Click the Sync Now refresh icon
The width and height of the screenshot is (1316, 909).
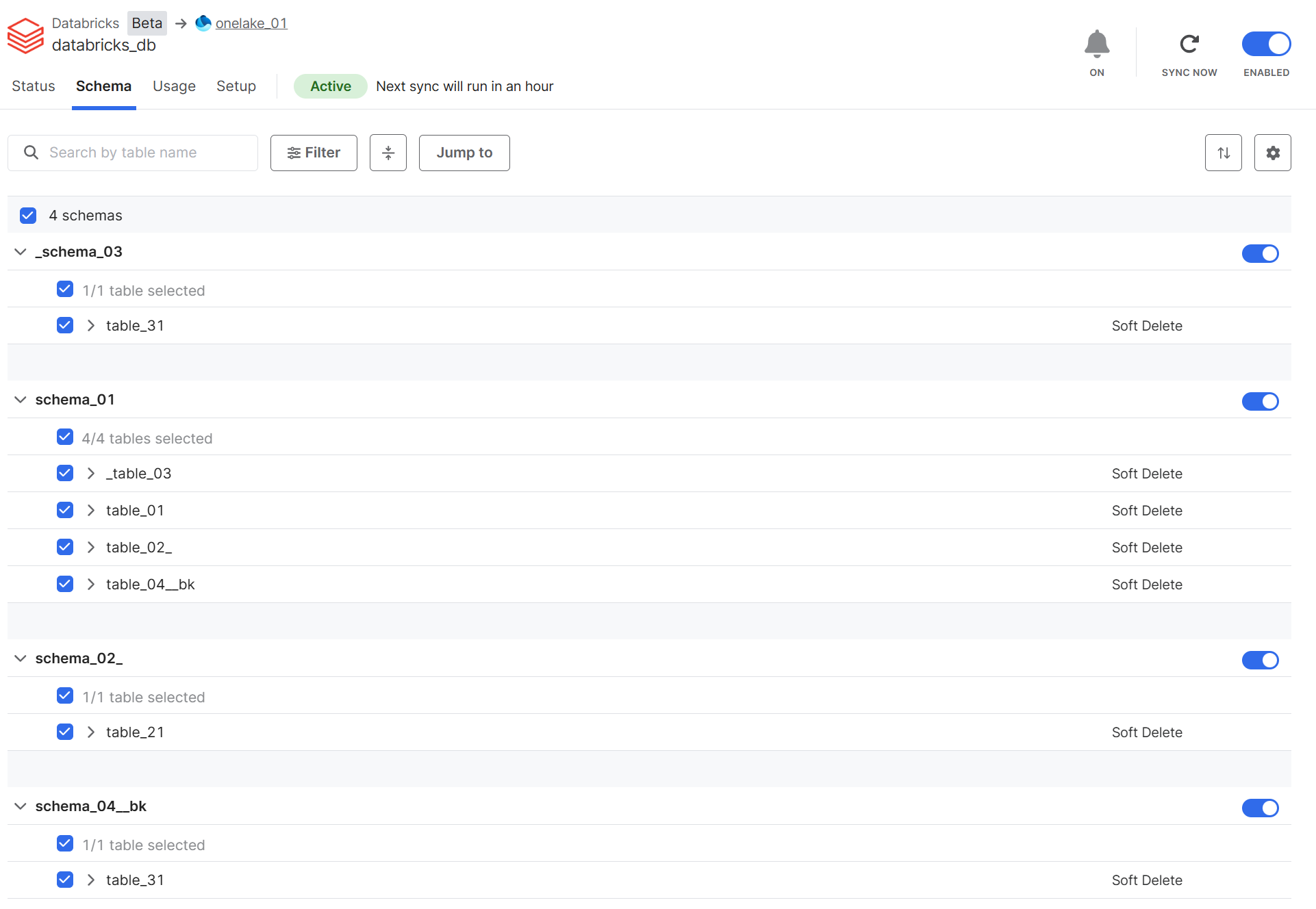[1189, 44]
